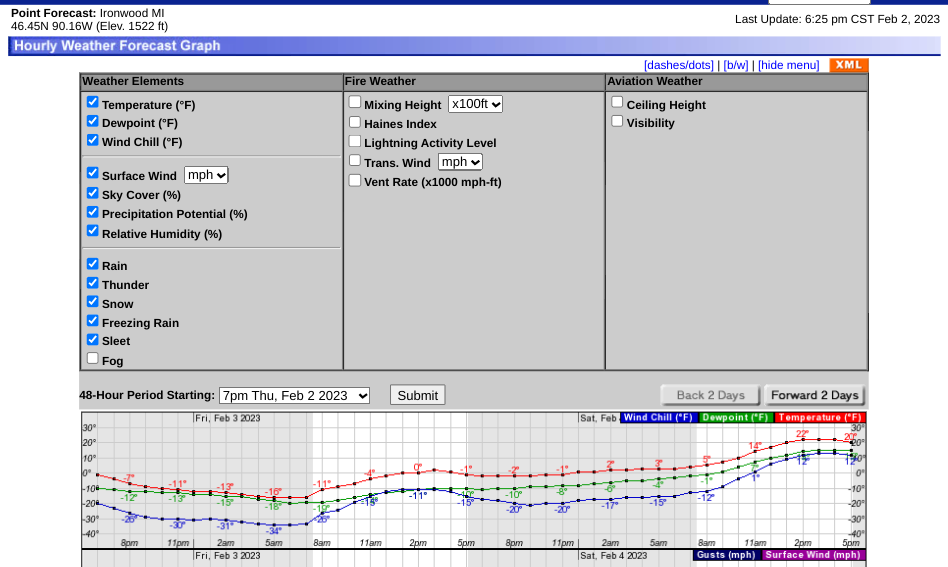The width and height of the screenshot is (948, 567).
Task: Click the Submit button
Action: click(x=418, y=395)
